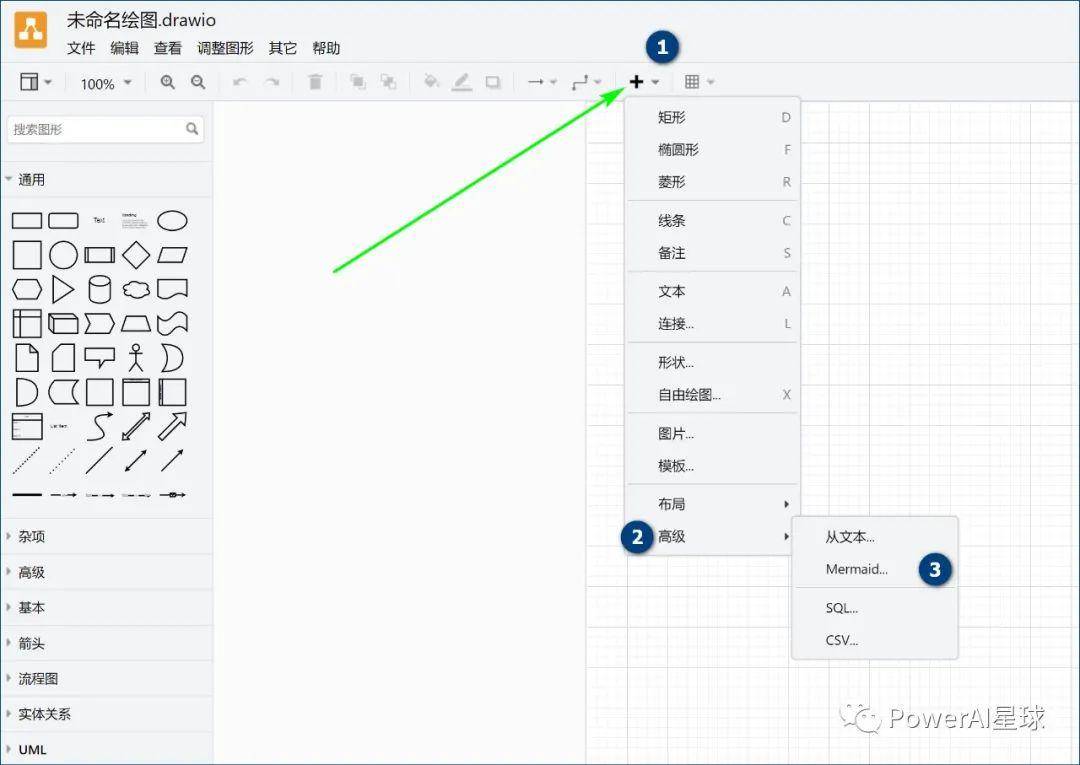Select the cloud shape in palette
The height and width of the screenshot is (765, 1080).
pos(136,289)
